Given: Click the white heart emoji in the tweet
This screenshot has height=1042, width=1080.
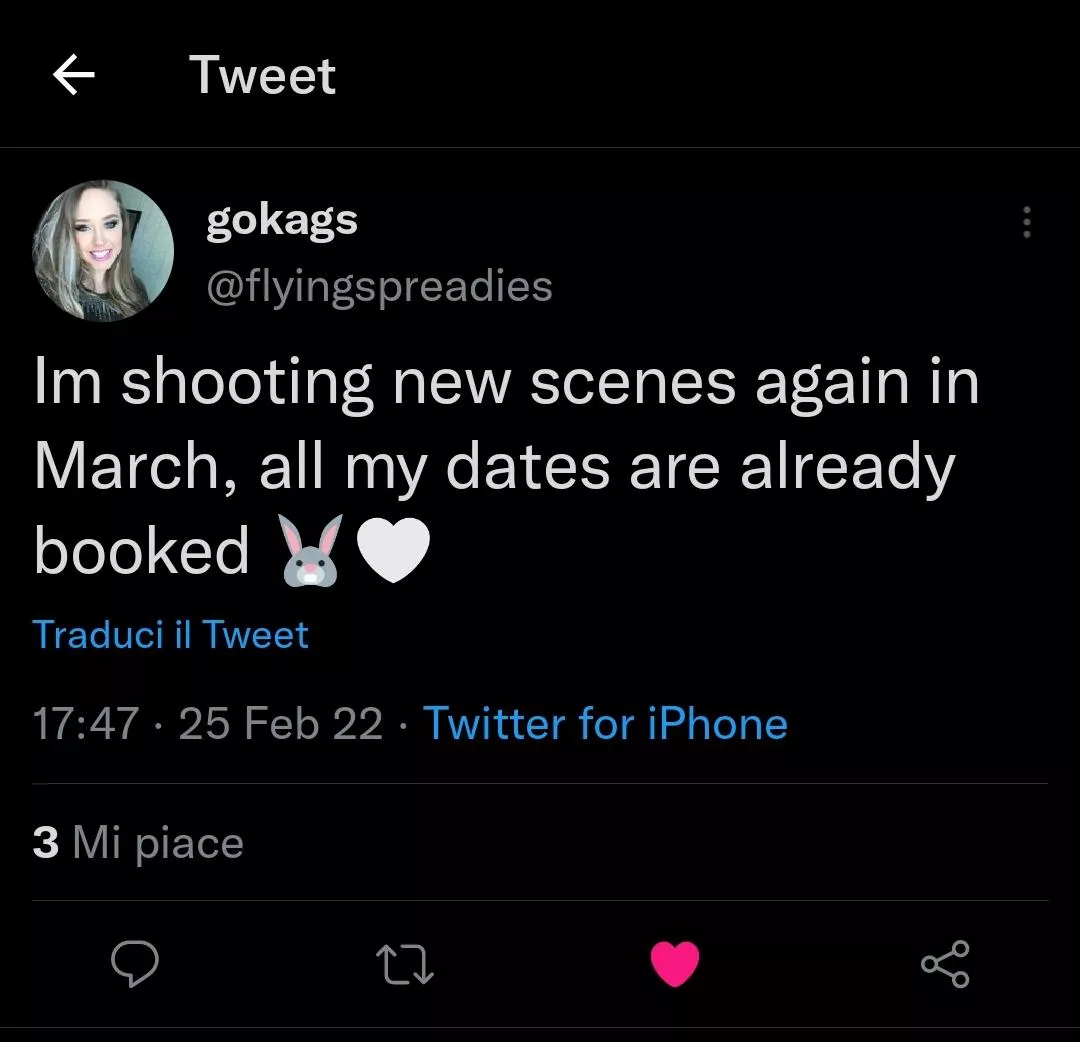Looking at the screenshot, I should (394, 548).
